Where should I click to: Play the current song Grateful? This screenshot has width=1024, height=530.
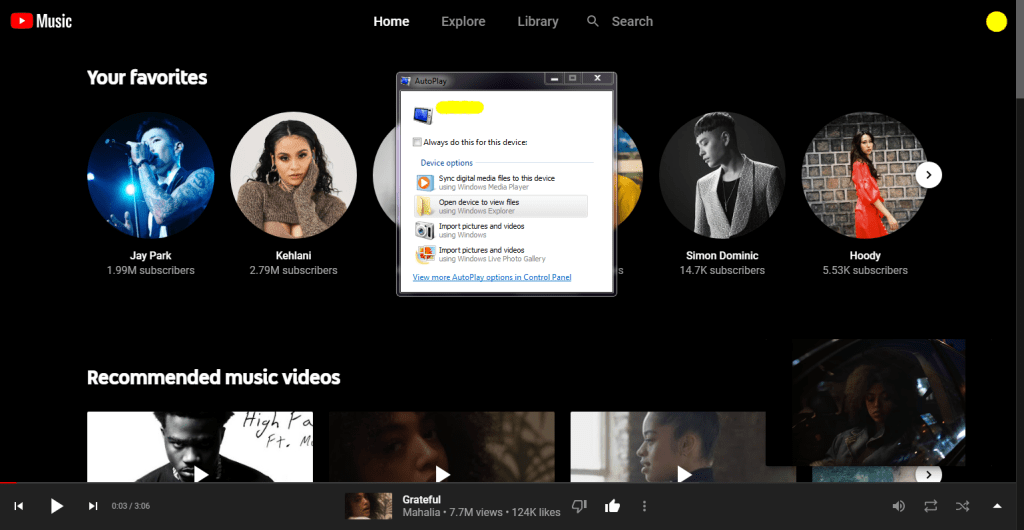pos(57,506)
